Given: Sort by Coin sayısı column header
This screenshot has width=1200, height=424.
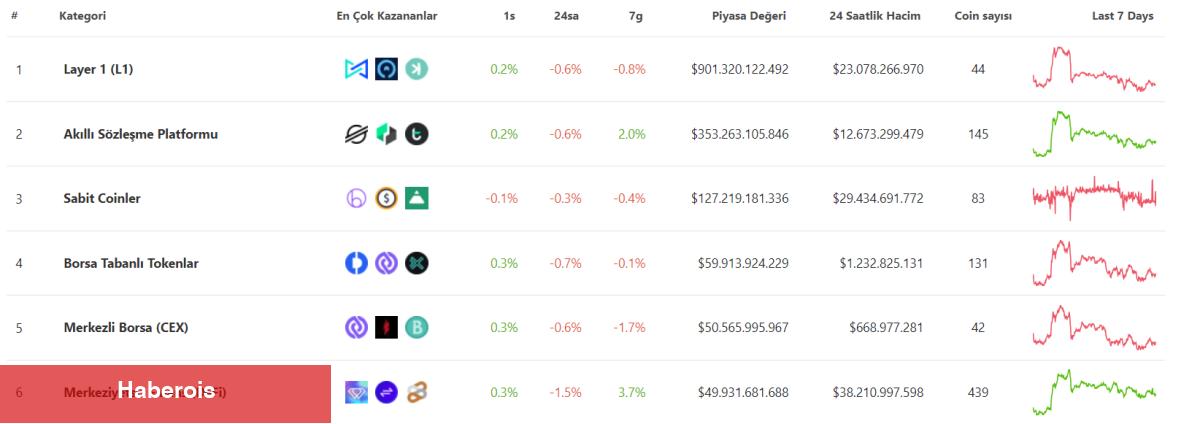Looking at the screenshot, I should coord(982,16).
